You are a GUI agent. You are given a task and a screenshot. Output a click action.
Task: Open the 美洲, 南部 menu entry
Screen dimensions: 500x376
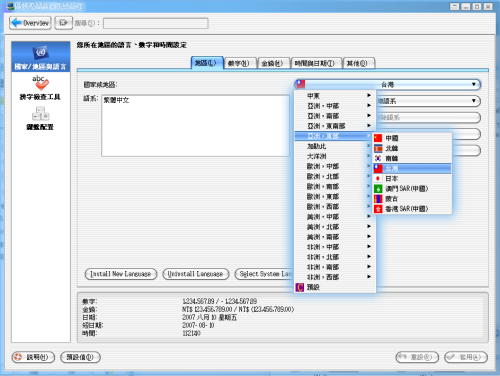click(335, 237)
